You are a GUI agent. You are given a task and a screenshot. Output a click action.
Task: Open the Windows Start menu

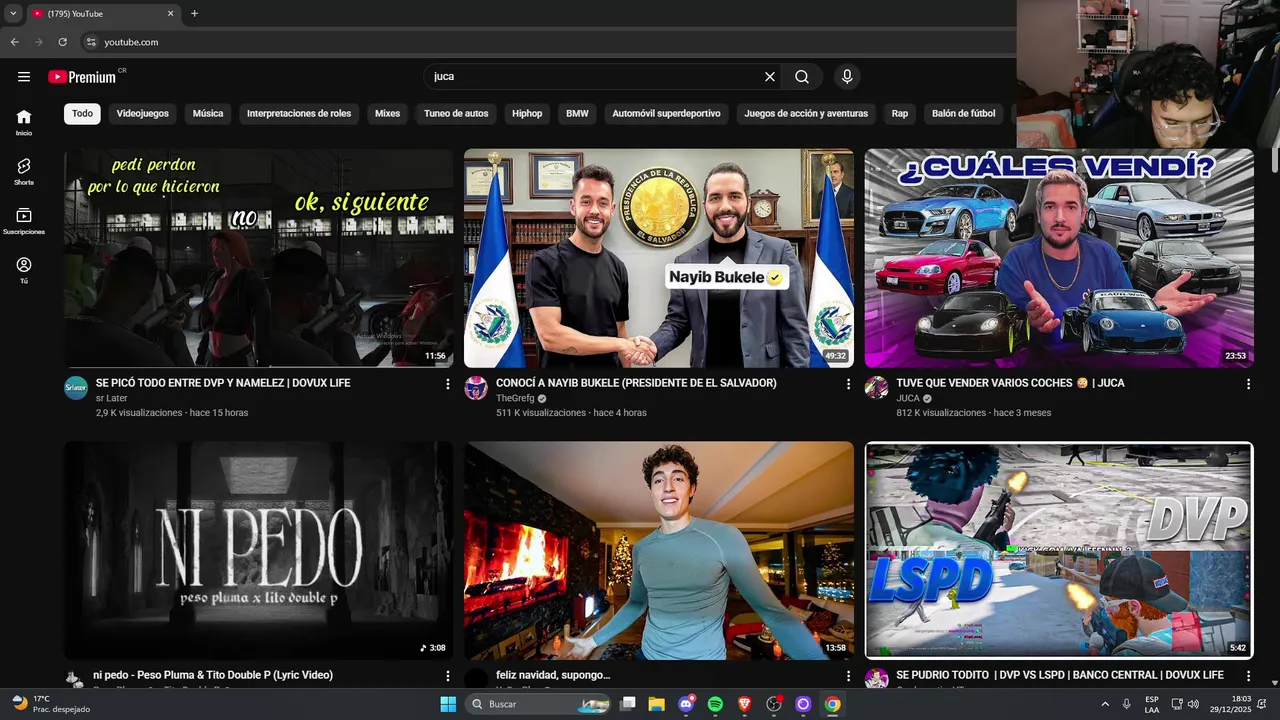[x=448, y=704]
